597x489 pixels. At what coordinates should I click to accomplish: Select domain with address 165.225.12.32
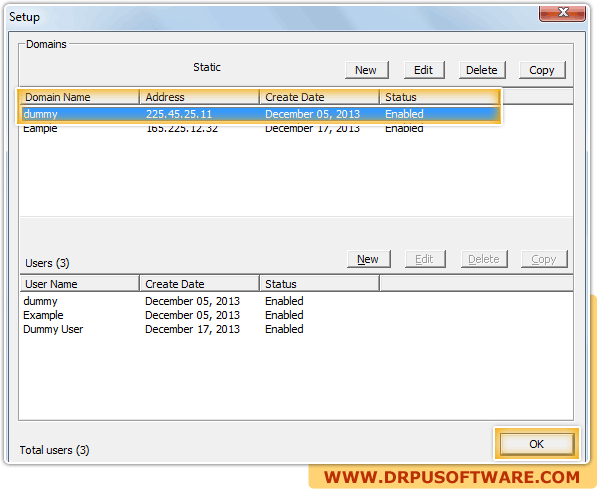(x=182, y=129)
